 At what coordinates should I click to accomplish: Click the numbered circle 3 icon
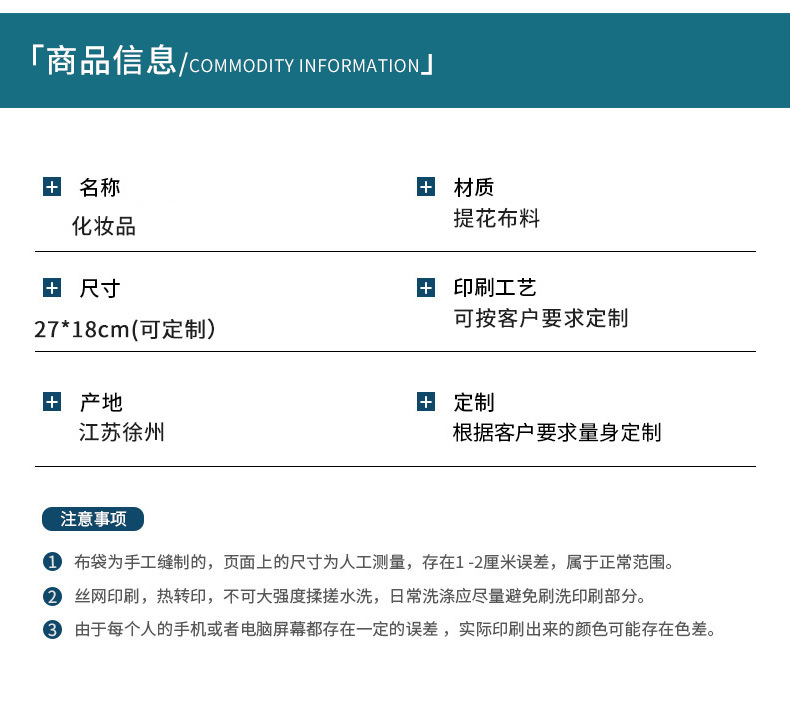(x=52, y=630)
